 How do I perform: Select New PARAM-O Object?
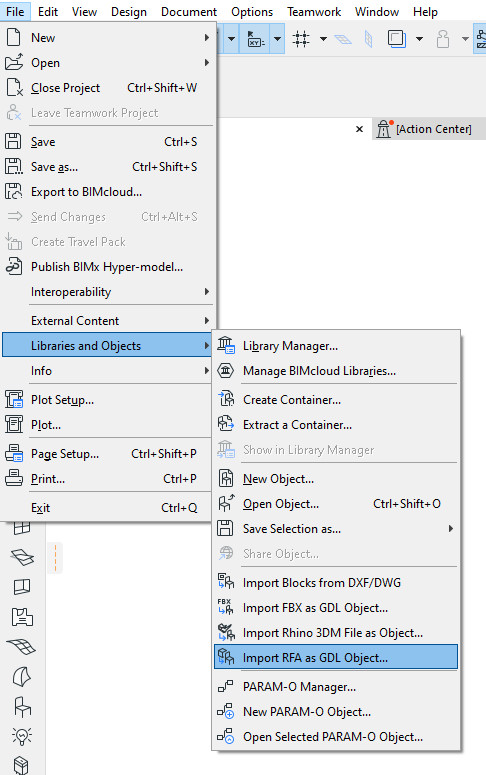point(336,712)
